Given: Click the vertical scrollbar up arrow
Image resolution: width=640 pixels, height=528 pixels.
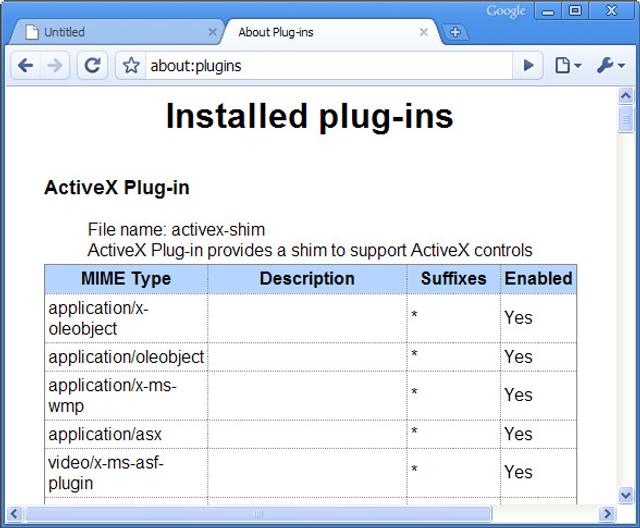Looking at the screenshot, I should click(x=626, y=96).
